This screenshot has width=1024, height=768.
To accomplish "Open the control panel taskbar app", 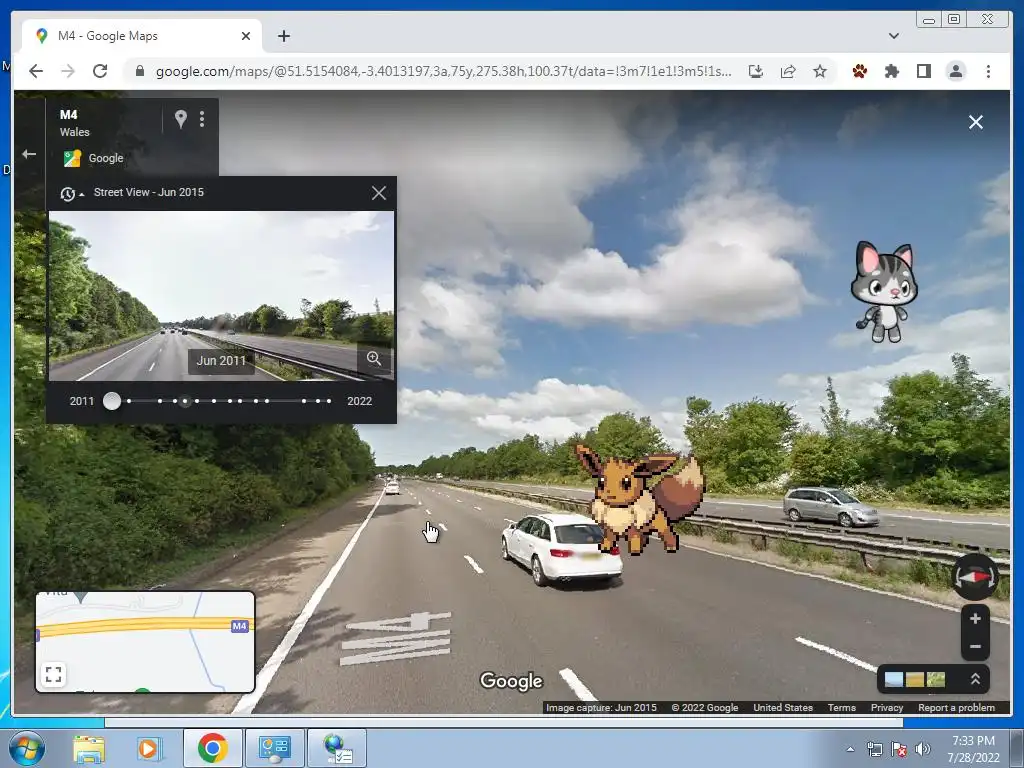I will 274,748.
